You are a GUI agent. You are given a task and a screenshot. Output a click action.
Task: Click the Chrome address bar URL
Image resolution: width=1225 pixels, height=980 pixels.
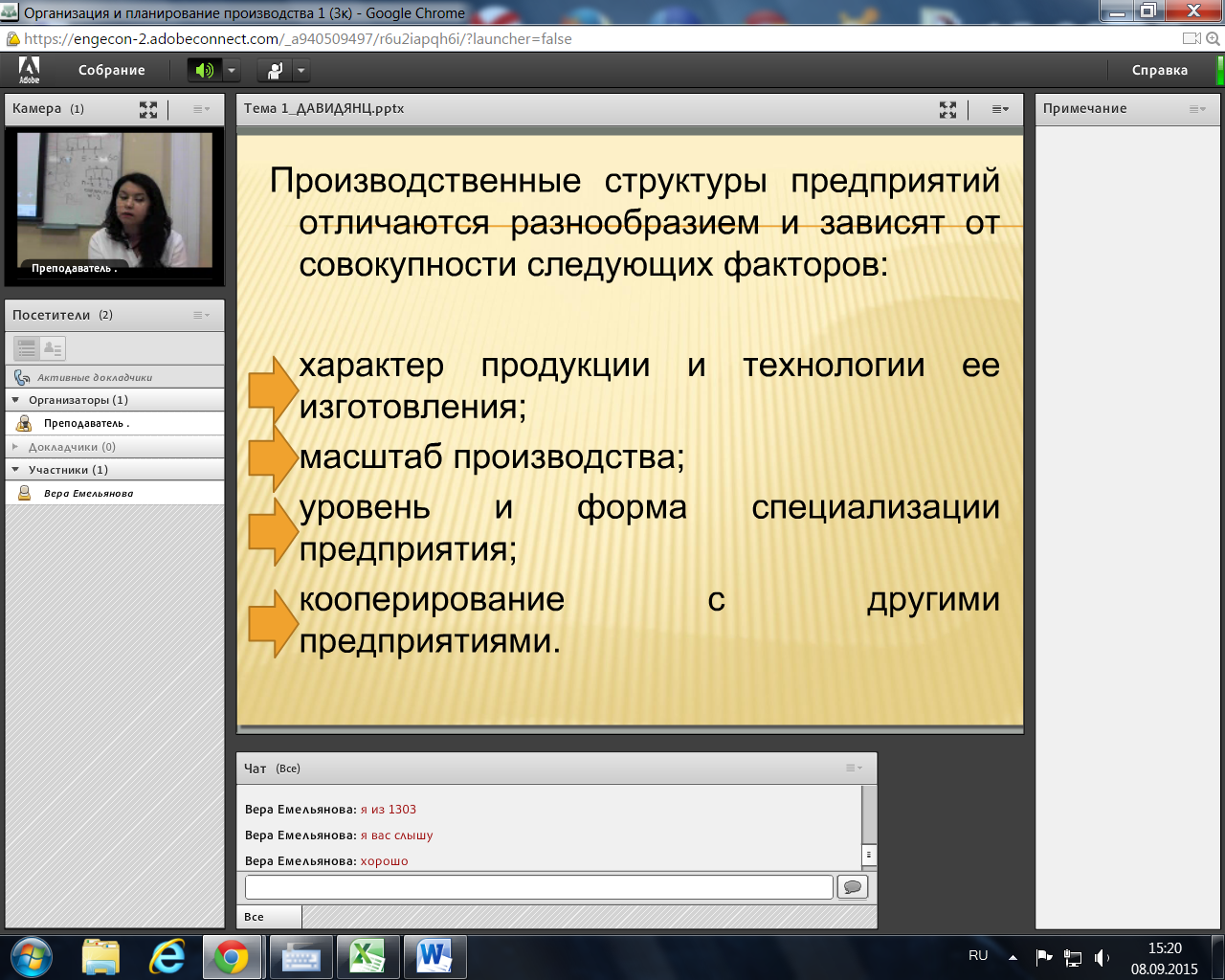tap(298, 39)
